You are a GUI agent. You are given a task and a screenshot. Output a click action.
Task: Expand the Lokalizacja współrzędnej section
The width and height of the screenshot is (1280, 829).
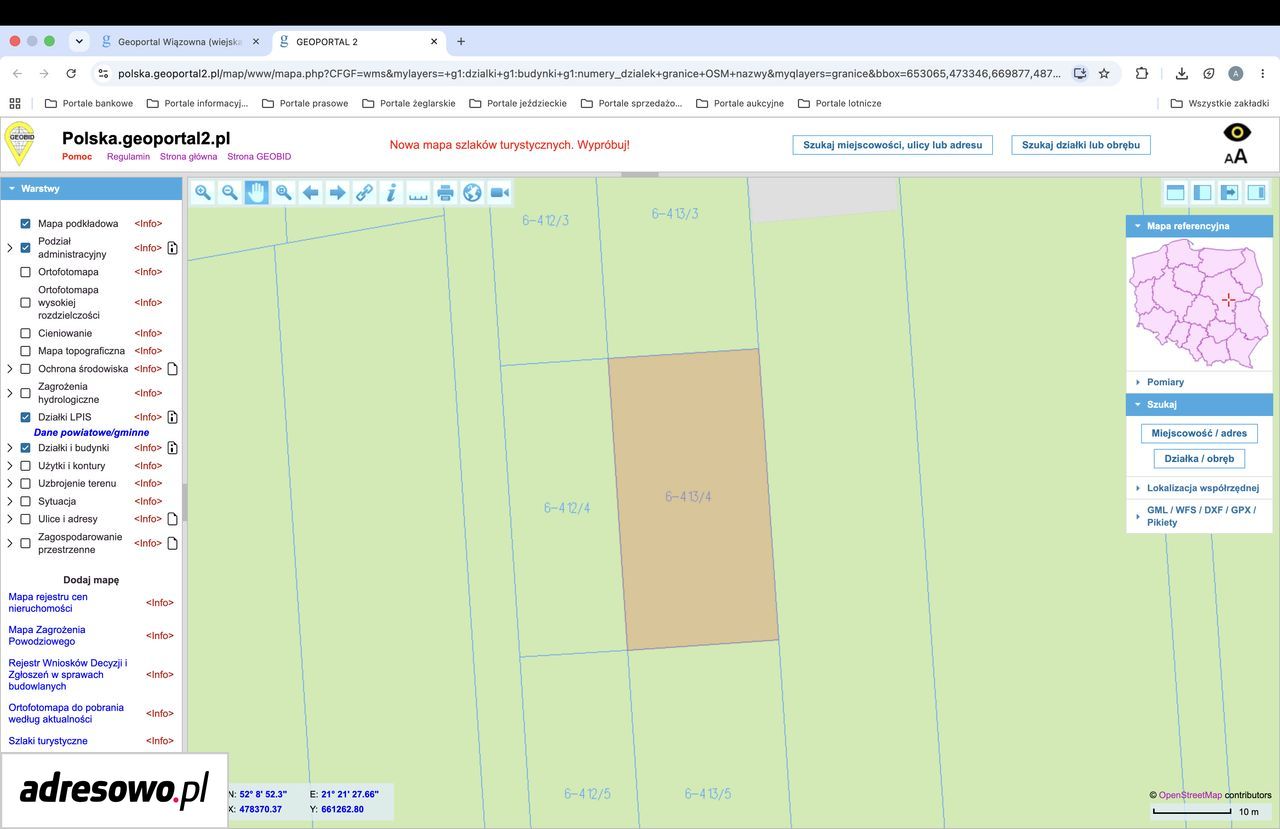click(1199, 488)
